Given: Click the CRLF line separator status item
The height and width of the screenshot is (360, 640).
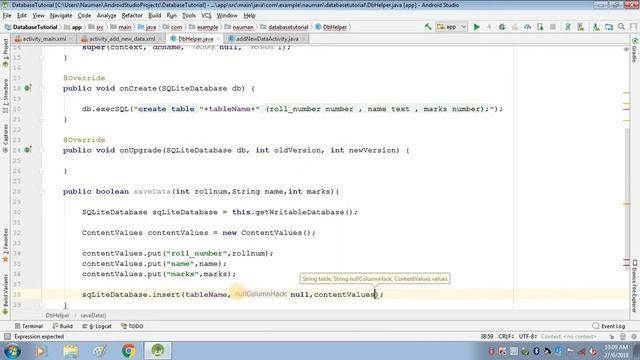Looking at the screenshot, I should 506,336.
